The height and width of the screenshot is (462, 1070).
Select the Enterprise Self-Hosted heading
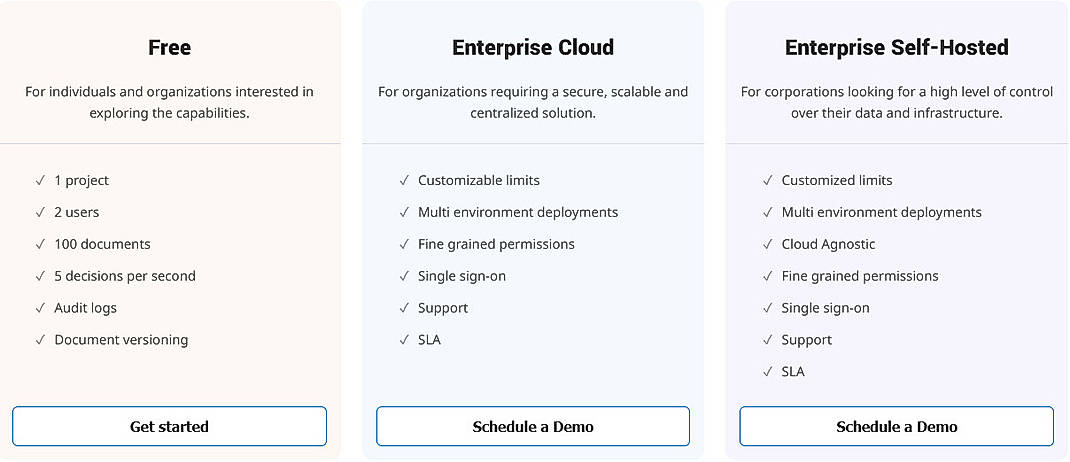(x=896, y=47)
